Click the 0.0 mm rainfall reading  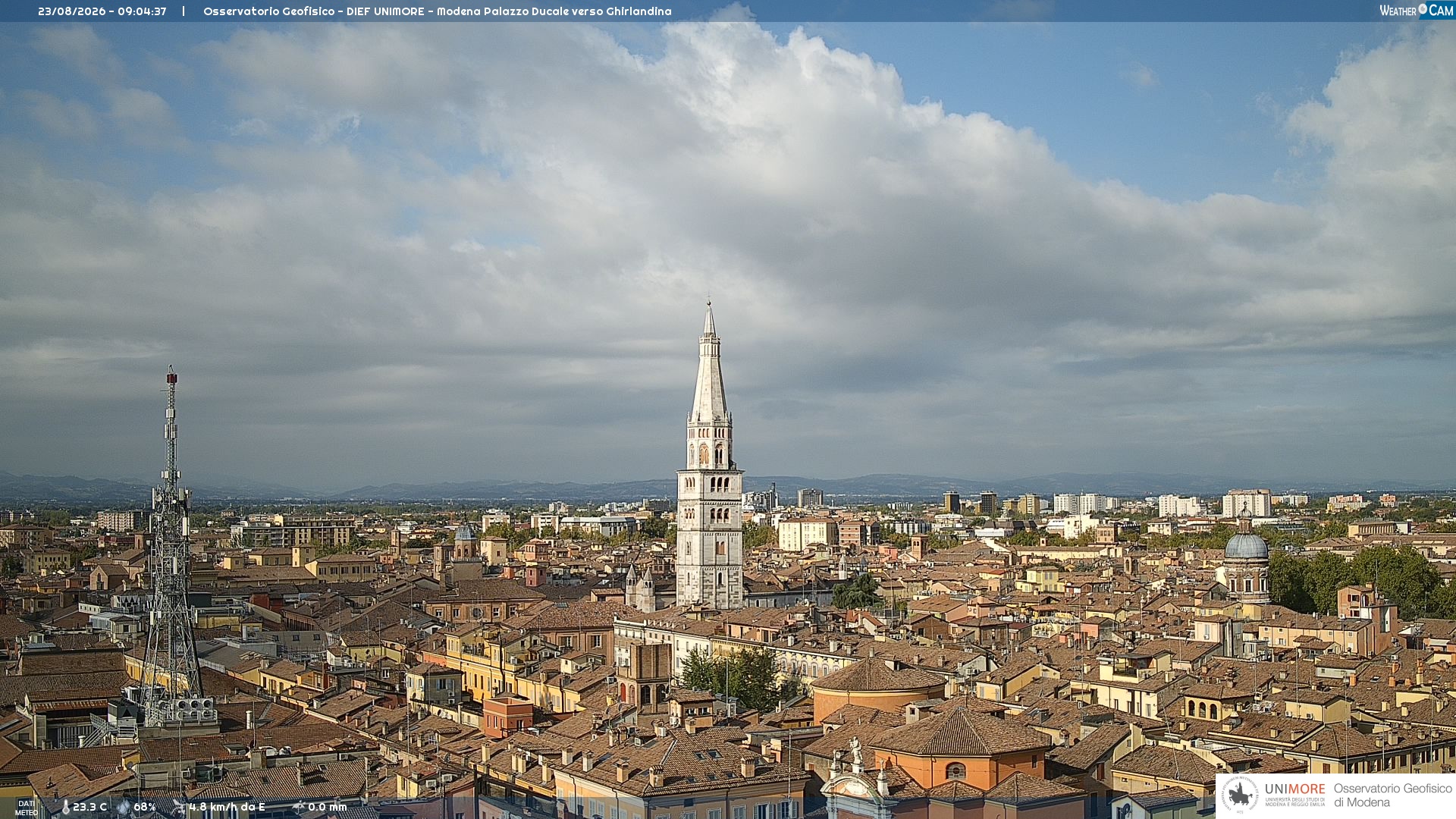coord(328,807)
